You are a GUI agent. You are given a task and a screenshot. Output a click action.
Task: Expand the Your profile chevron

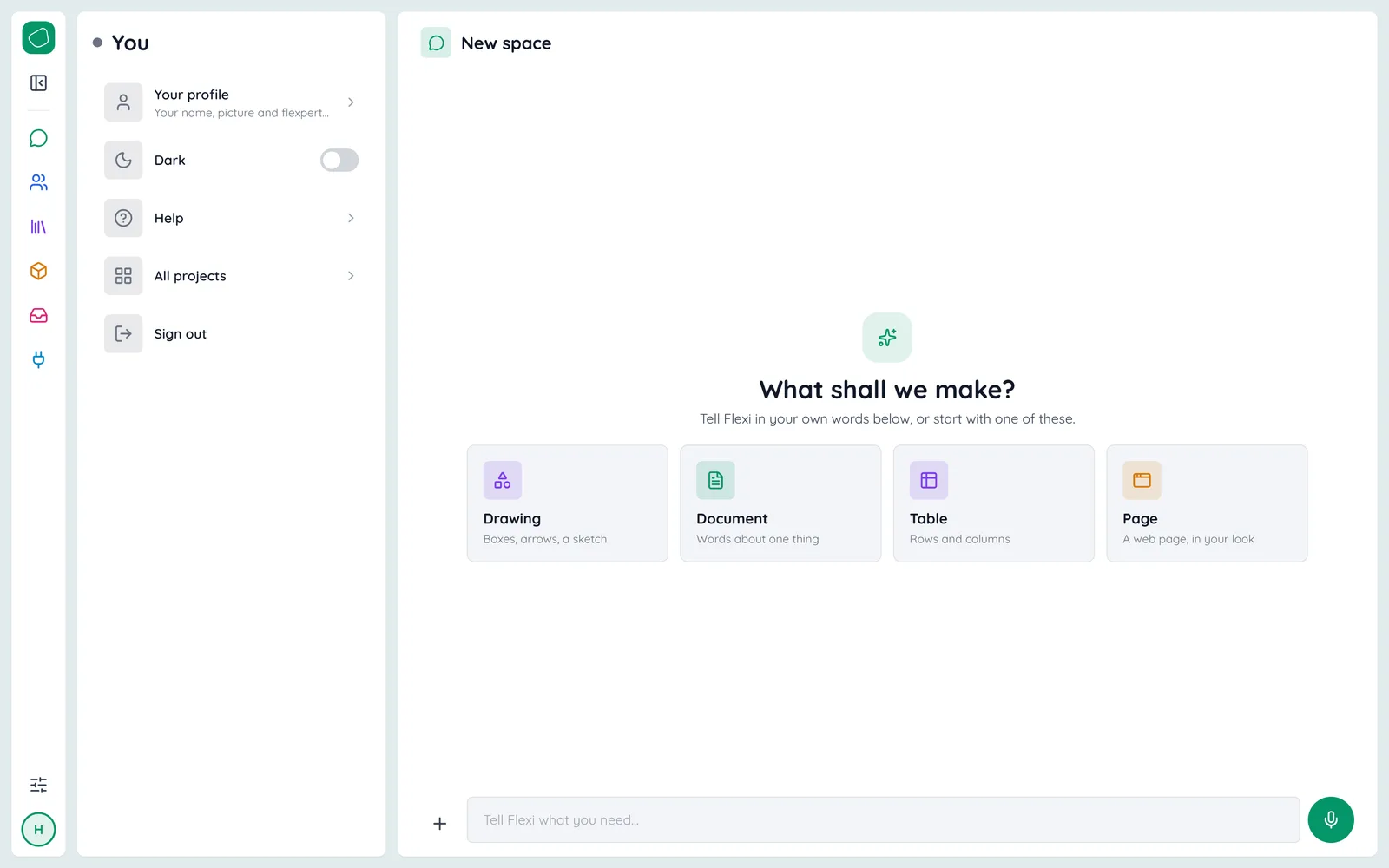351,102
